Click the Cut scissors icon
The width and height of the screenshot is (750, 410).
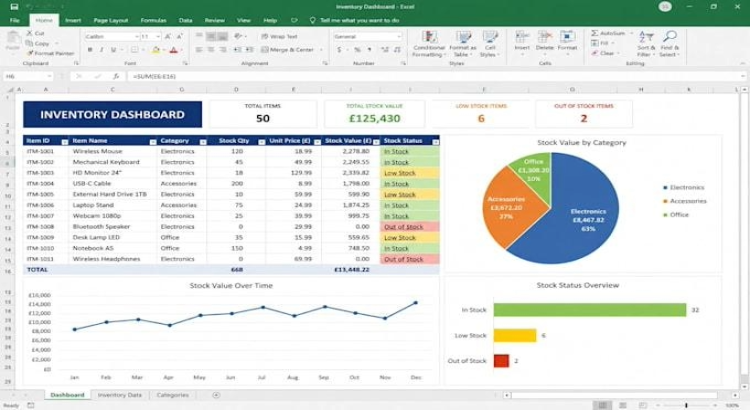pyautogui.click(x=29, y=33)
